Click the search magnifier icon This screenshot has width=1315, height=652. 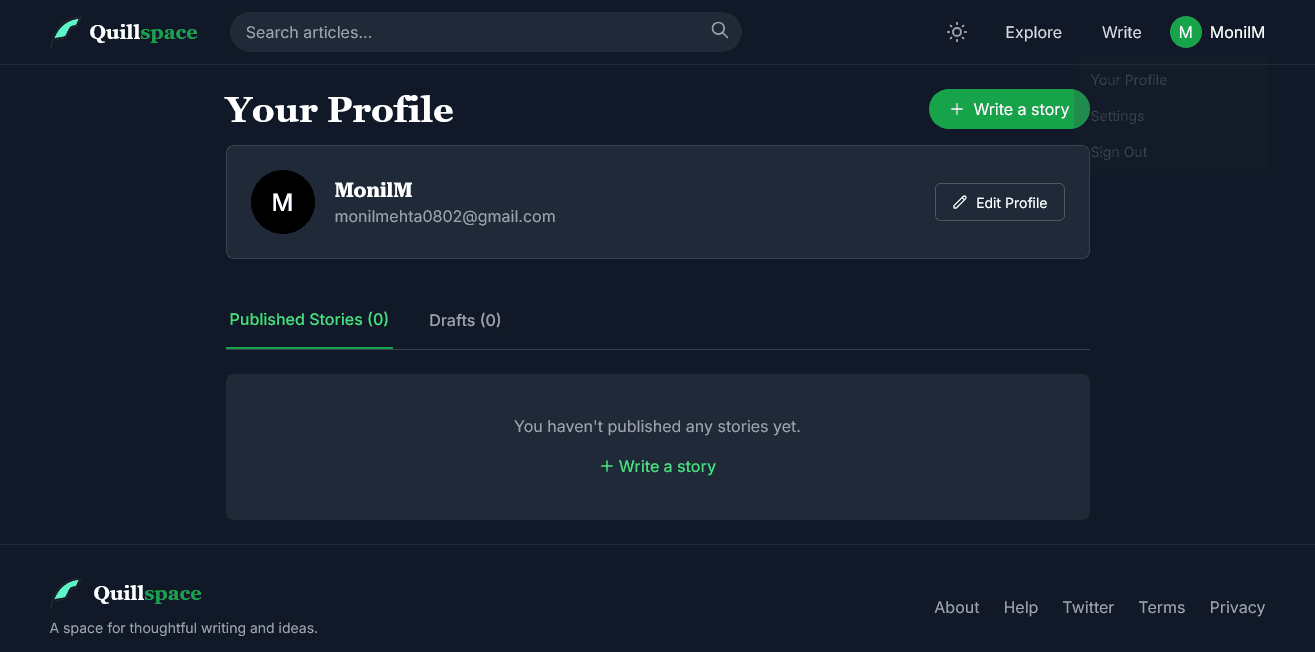720,30
